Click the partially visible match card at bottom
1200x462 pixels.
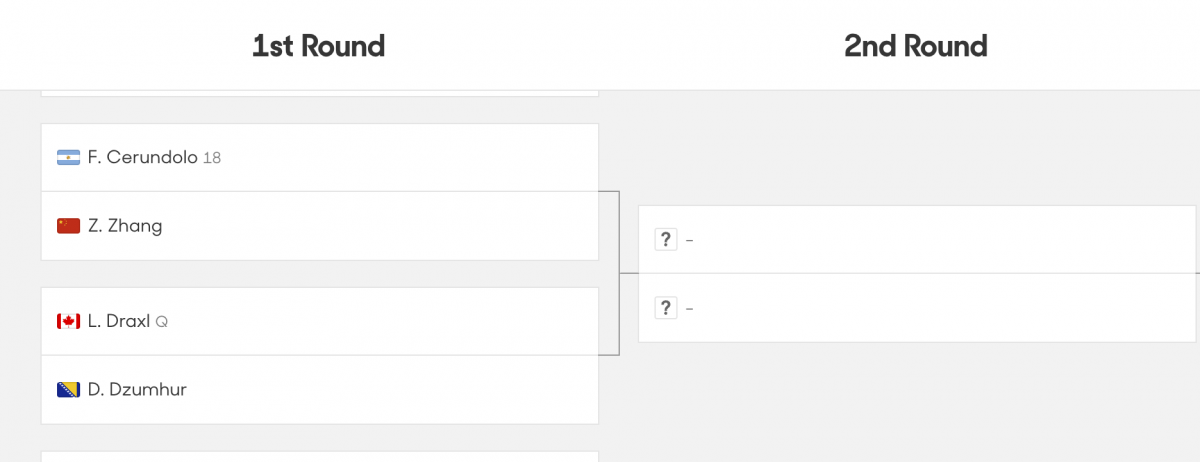320,456
